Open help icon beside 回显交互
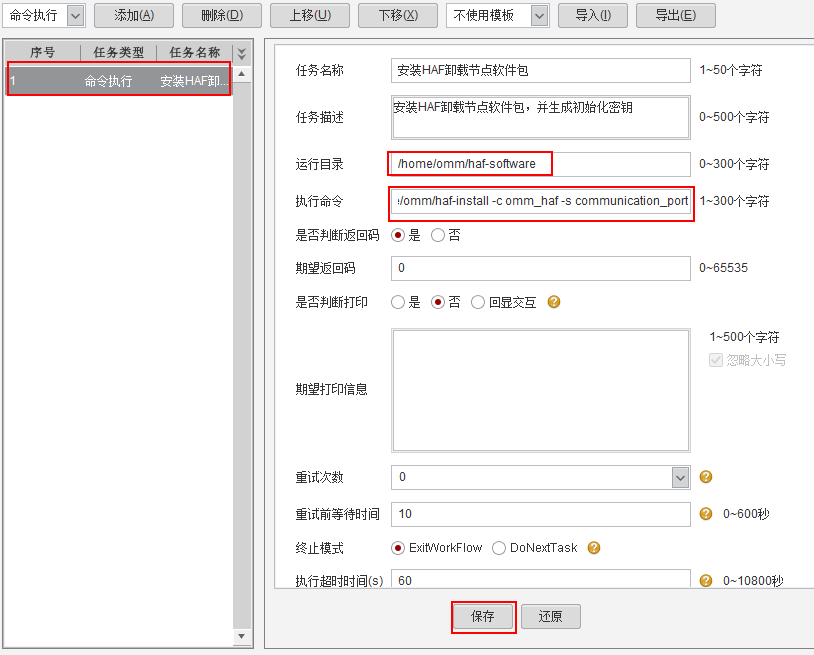The width and height of the screenshot is (814, 655). click(554, 302)
